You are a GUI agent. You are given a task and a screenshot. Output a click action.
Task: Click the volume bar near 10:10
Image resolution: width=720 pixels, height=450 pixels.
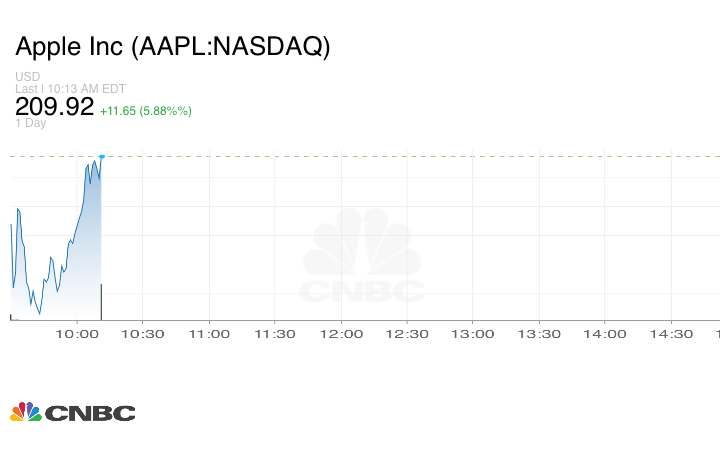click(102, 302)
